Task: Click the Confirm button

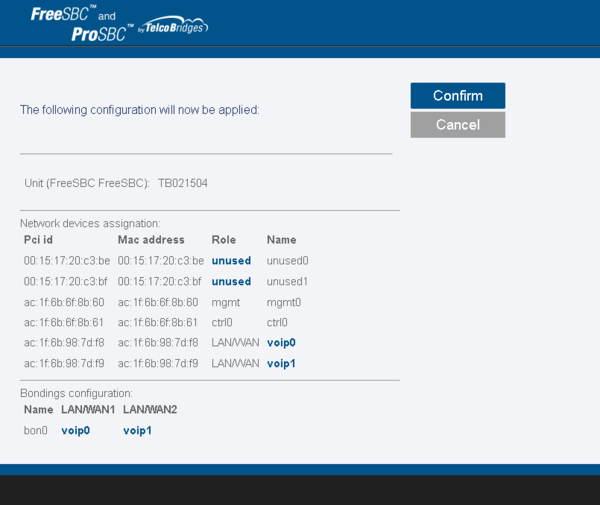Action: [x=458, y=96]
